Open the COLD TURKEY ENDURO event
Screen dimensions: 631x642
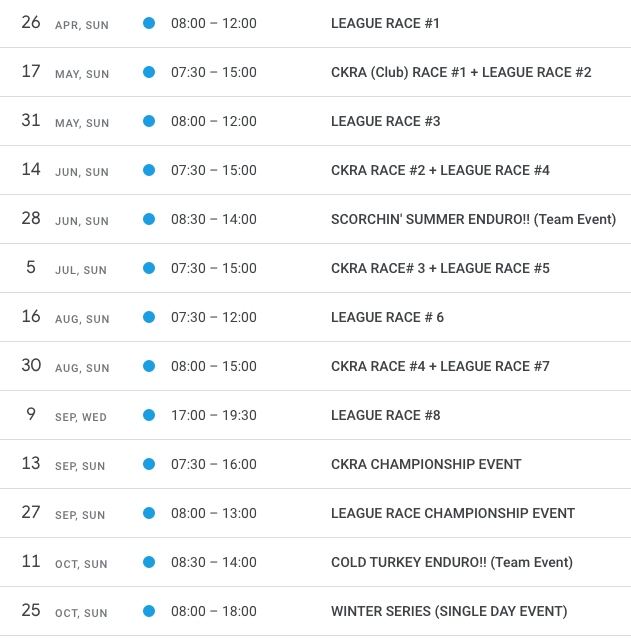click(x=452, y=562)
